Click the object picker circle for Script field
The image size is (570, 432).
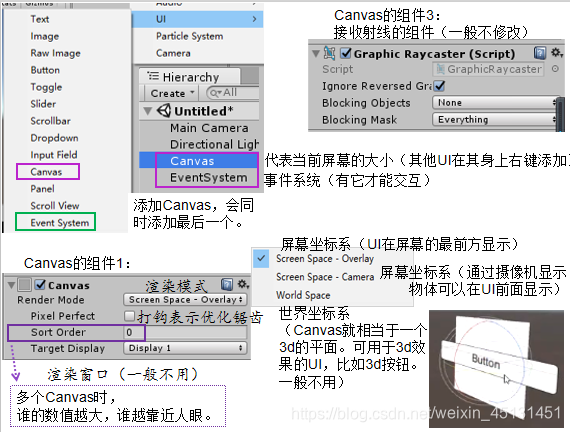555,69
